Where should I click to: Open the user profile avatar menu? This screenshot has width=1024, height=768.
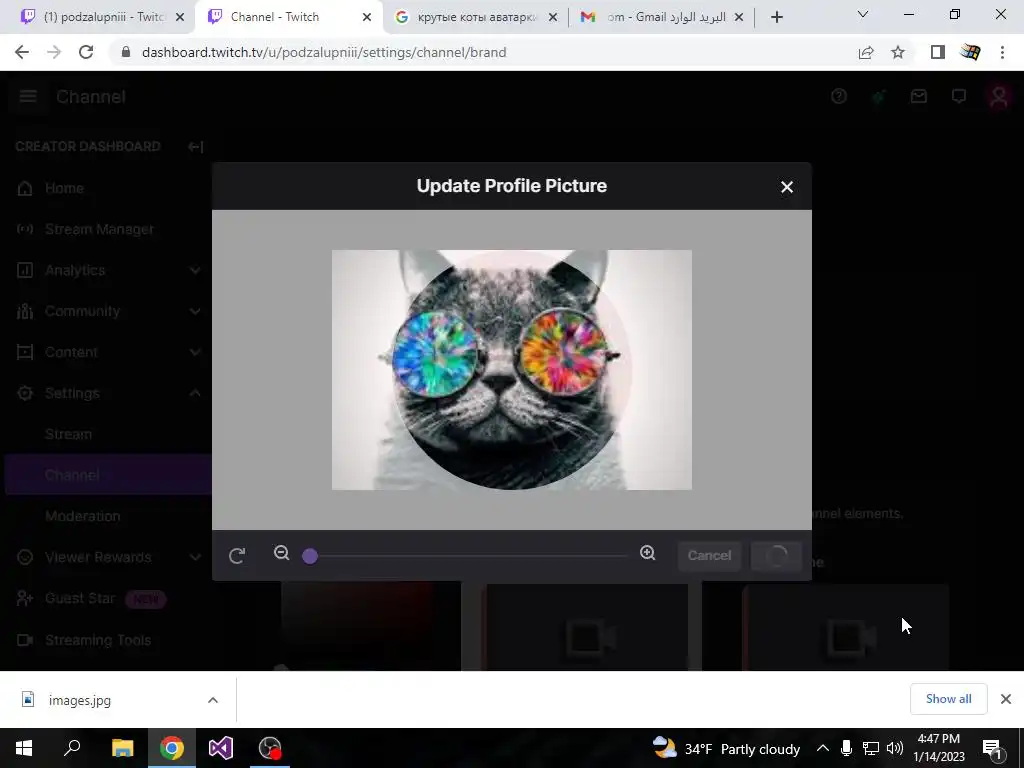(x=999, y=97)
